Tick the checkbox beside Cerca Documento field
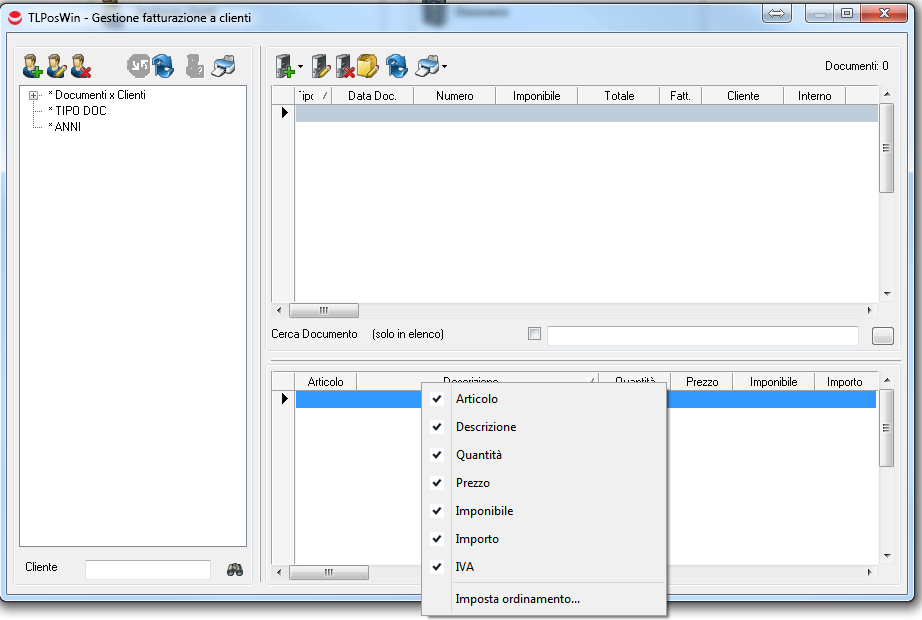Screen dimensions: 922x620 [x=534, y=334]
